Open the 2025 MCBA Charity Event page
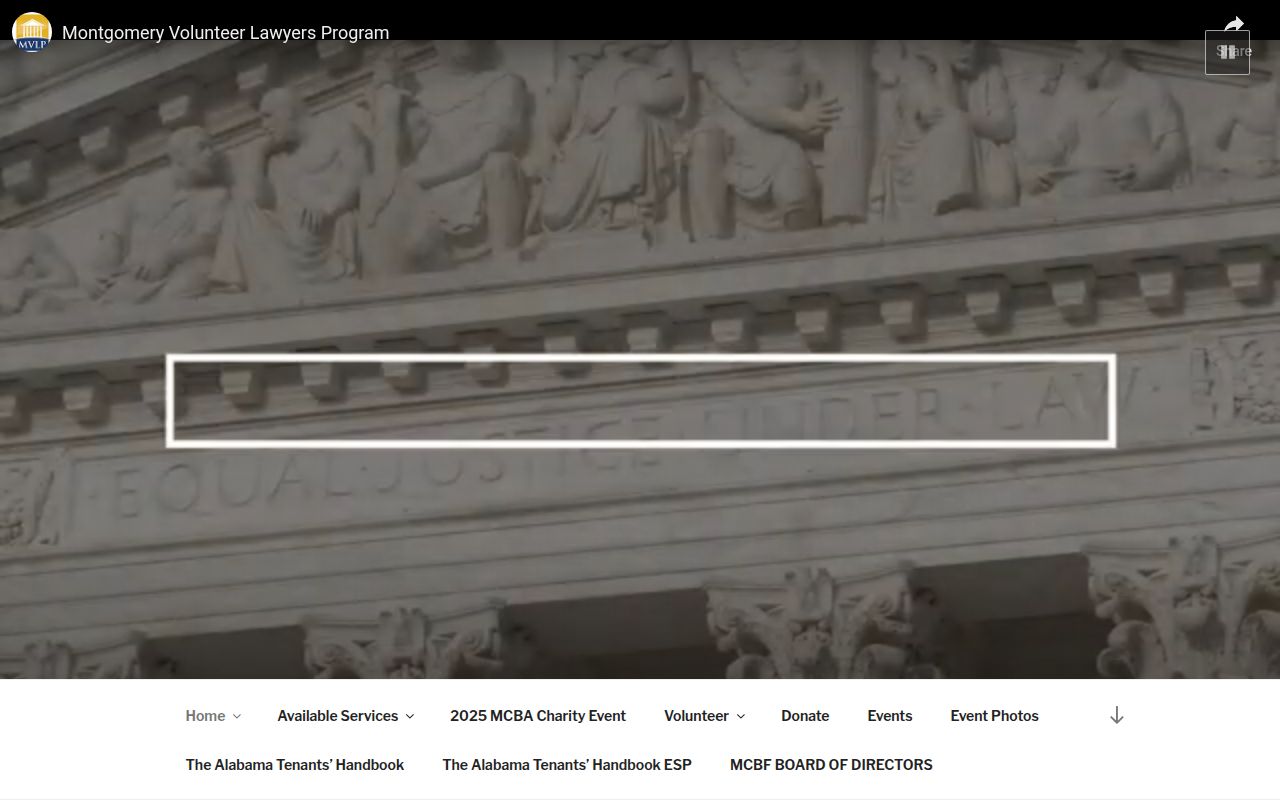 [x=538, y=716]
